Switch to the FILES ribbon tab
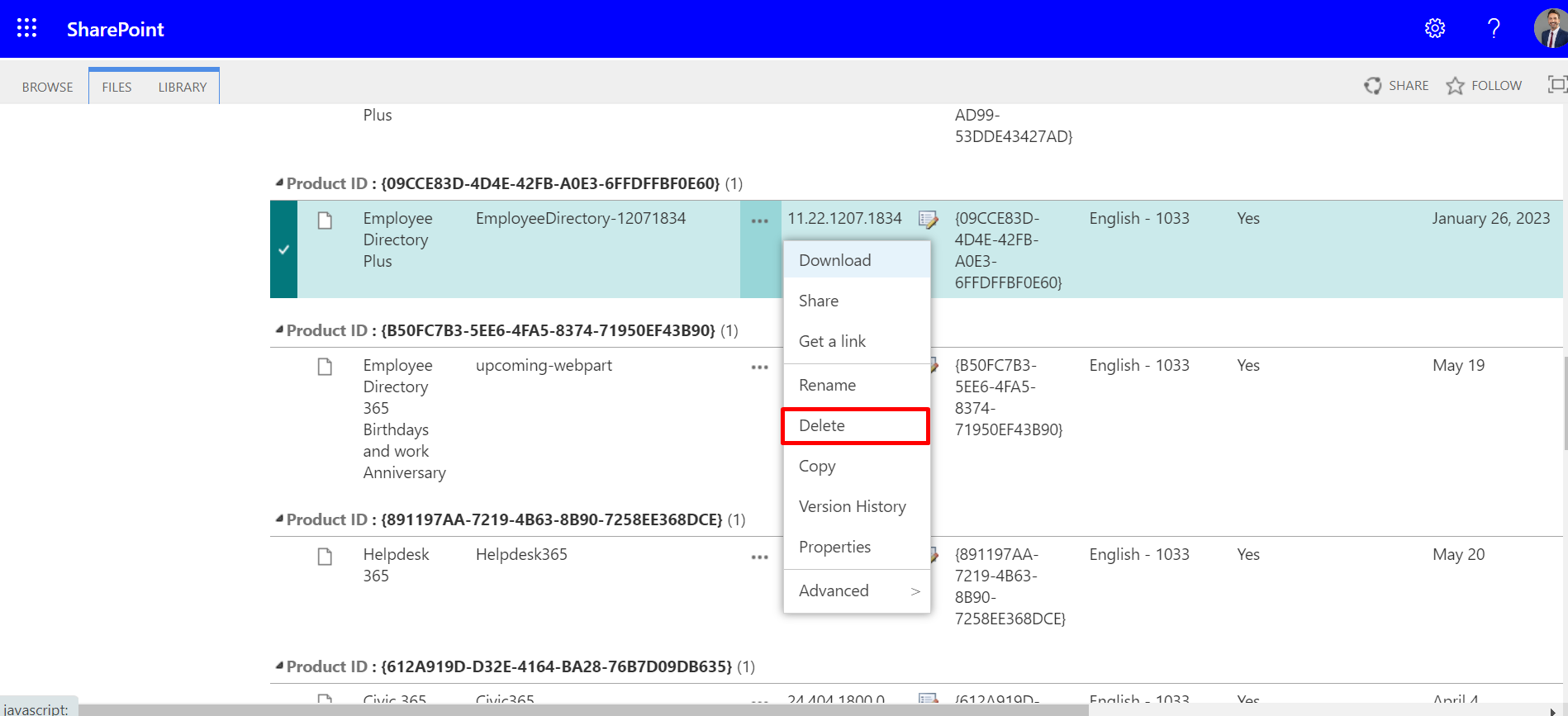 116,87
